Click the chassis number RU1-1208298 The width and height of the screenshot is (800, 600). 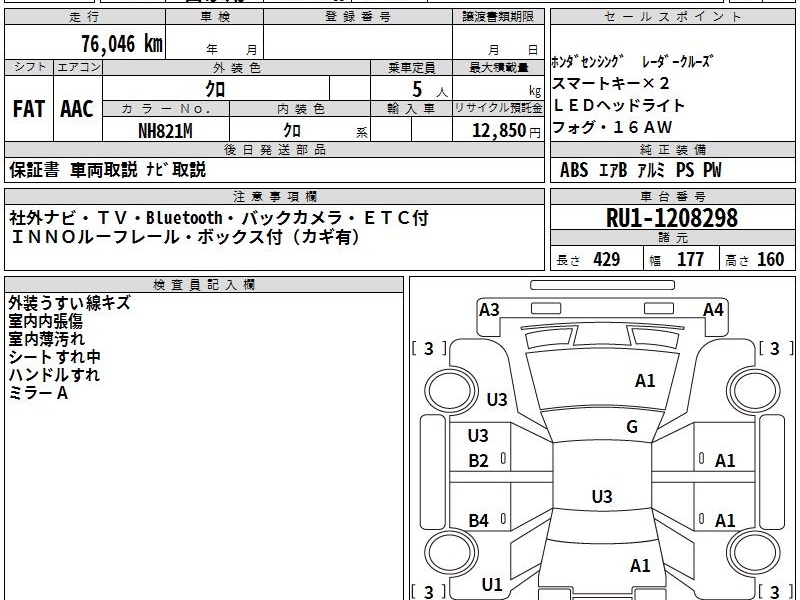[x=672, y=218]
